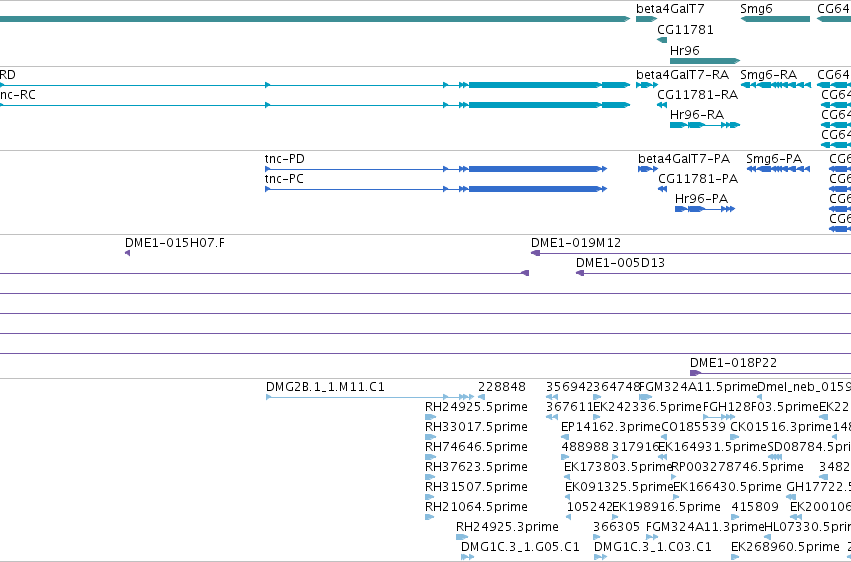Click the RH24925.5prime EST label
The width and height of the screenshot is (851, 562).
coord(476,407)
